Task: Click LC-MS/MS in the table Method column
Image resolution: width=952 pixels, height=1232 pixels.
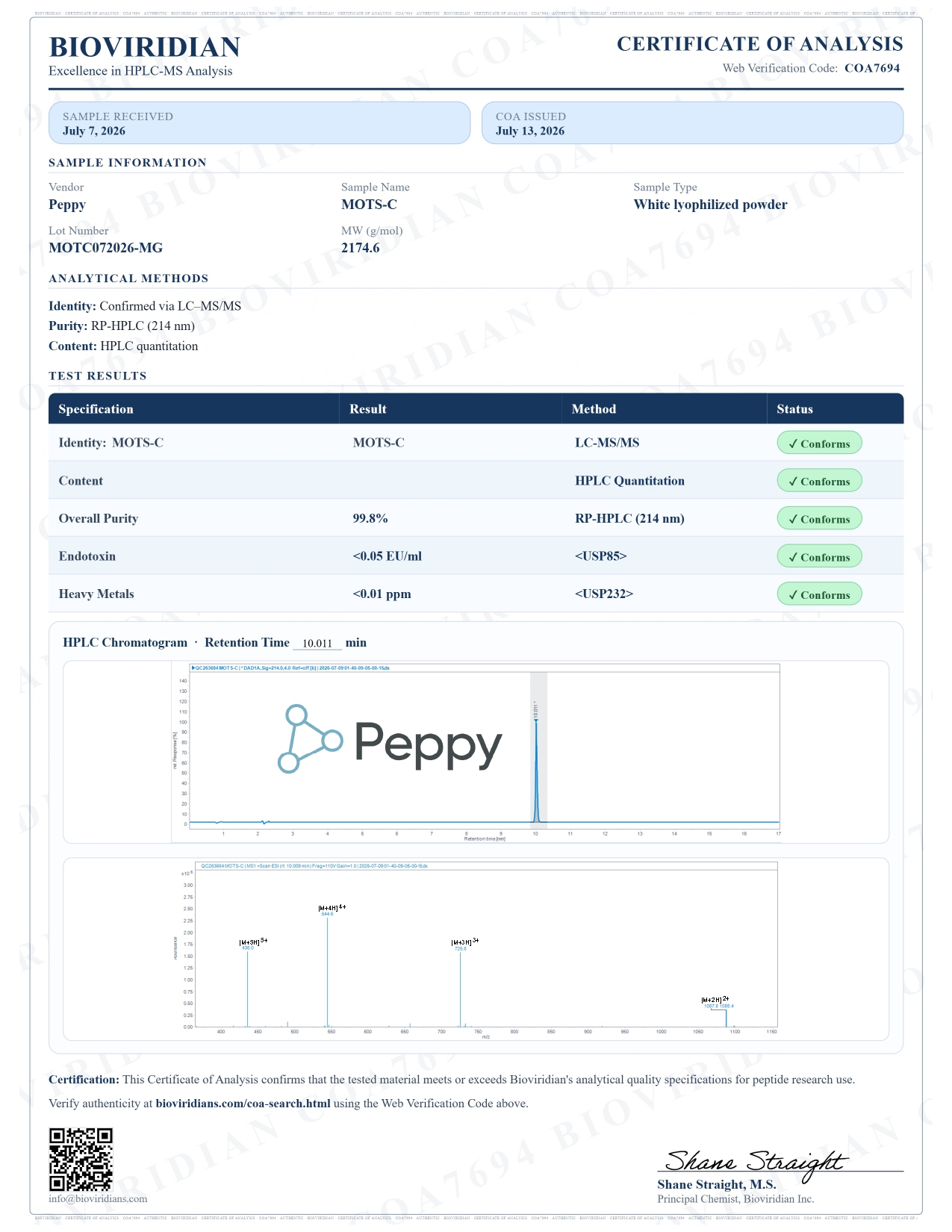Action: (x=607, y=443)
